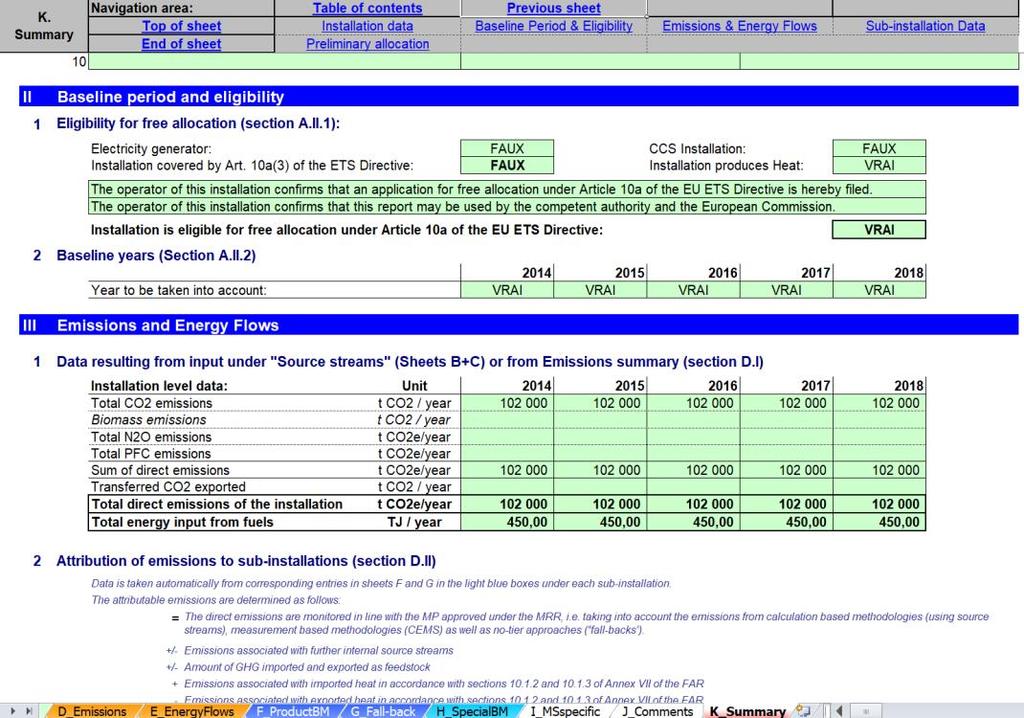The width and height of the screenshot is (1024, 718).
Task: Open Emissions & Energy Flows link
Action: click(739, 25)
